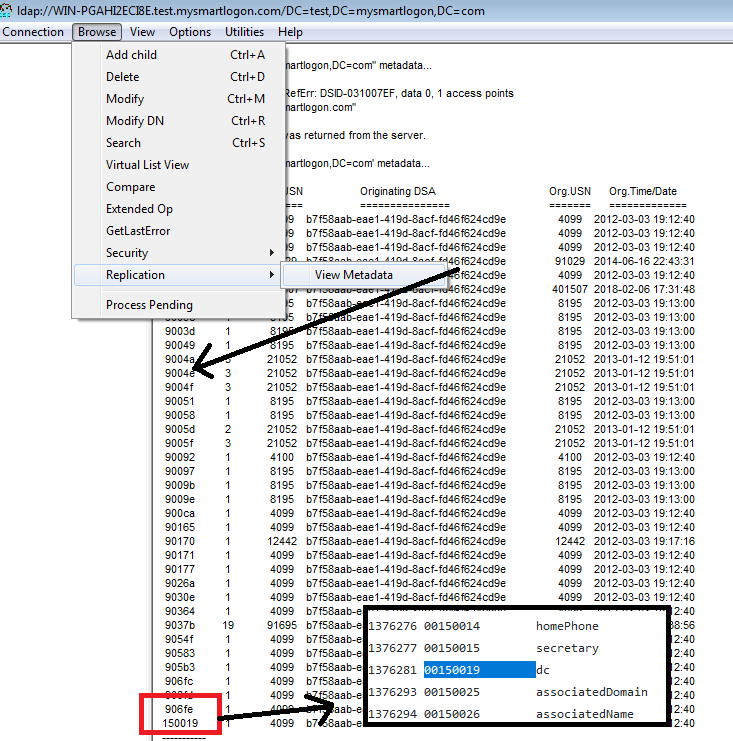Expand the Replication submenu arrow

point(272,275)
